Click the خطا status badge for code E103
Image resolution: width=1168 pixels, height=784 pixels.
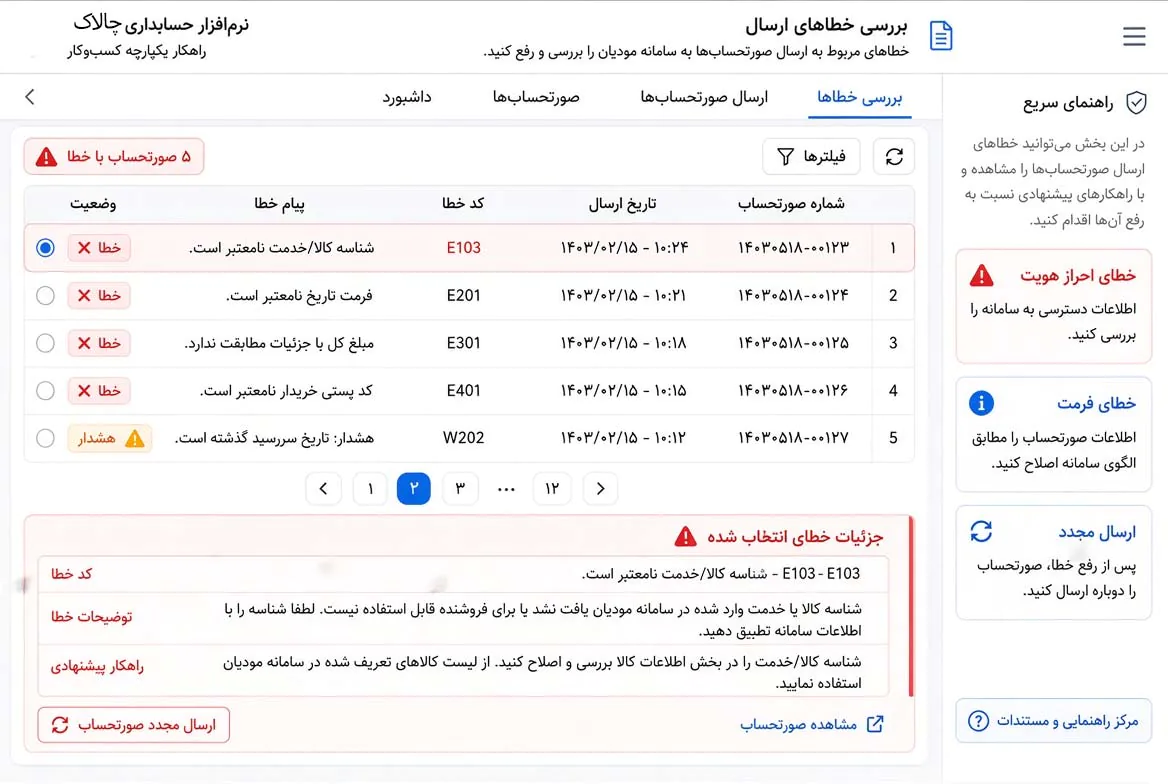pos(99,247)
